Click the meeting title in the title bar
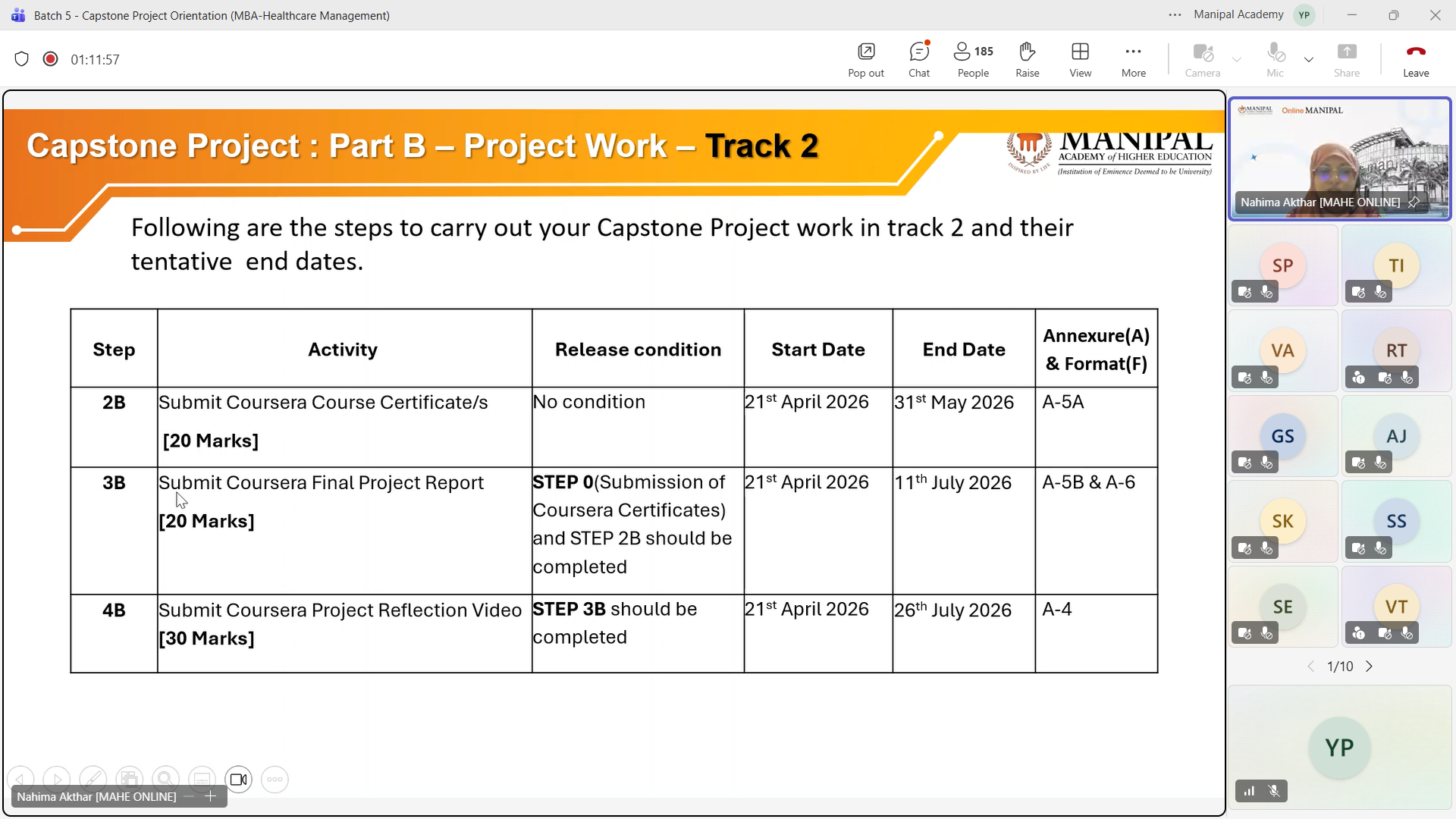Screen dimensions: 1456x819 (x=212, y=15)
